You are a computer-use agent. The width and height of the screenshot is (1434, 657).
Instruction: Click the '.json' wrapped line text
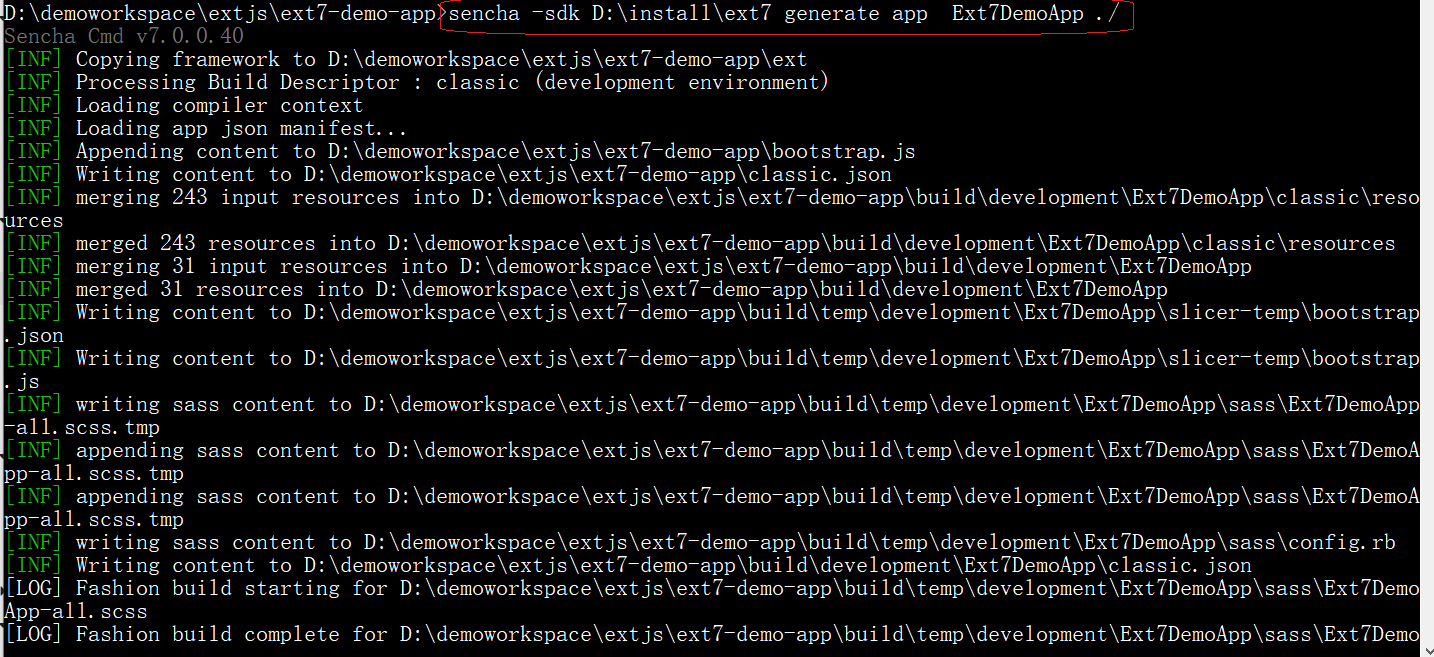34,336
